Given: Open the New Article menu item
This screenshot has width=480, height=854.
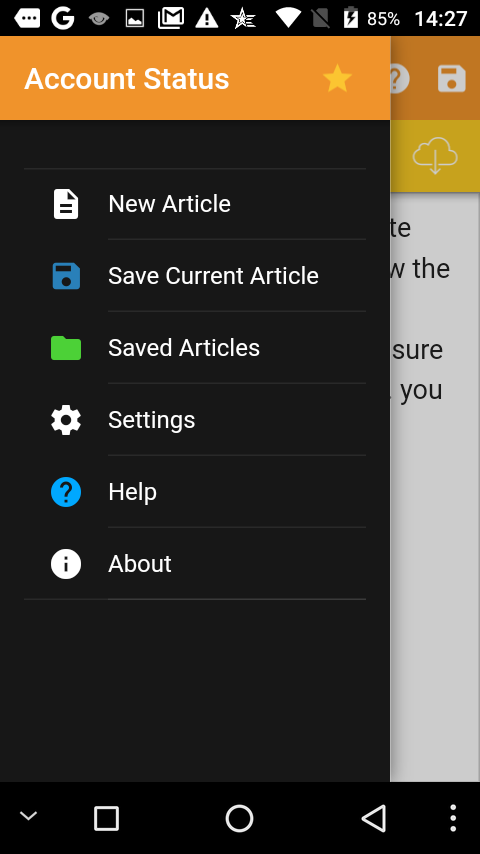Looking at the screenshot, I should click(195, 204).
